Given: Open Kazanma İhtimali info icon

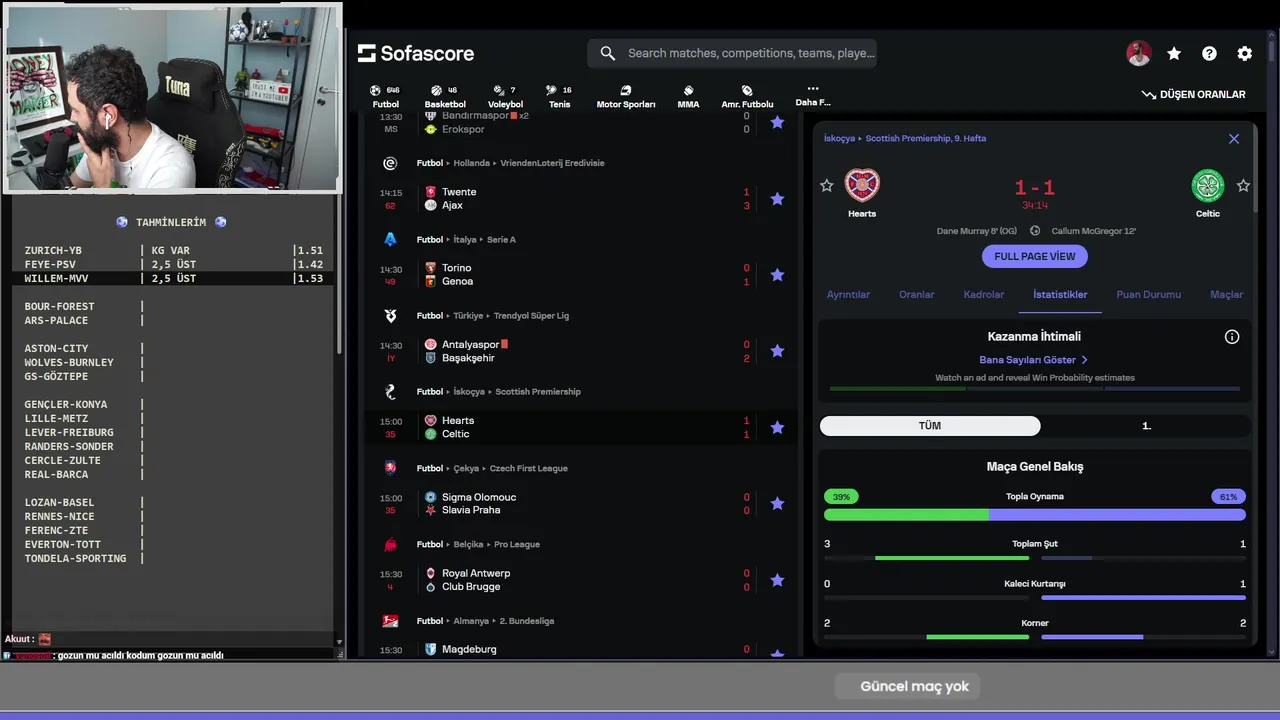Looking at the screenshot, I should pyautogui.click(x=1232, y=337).
